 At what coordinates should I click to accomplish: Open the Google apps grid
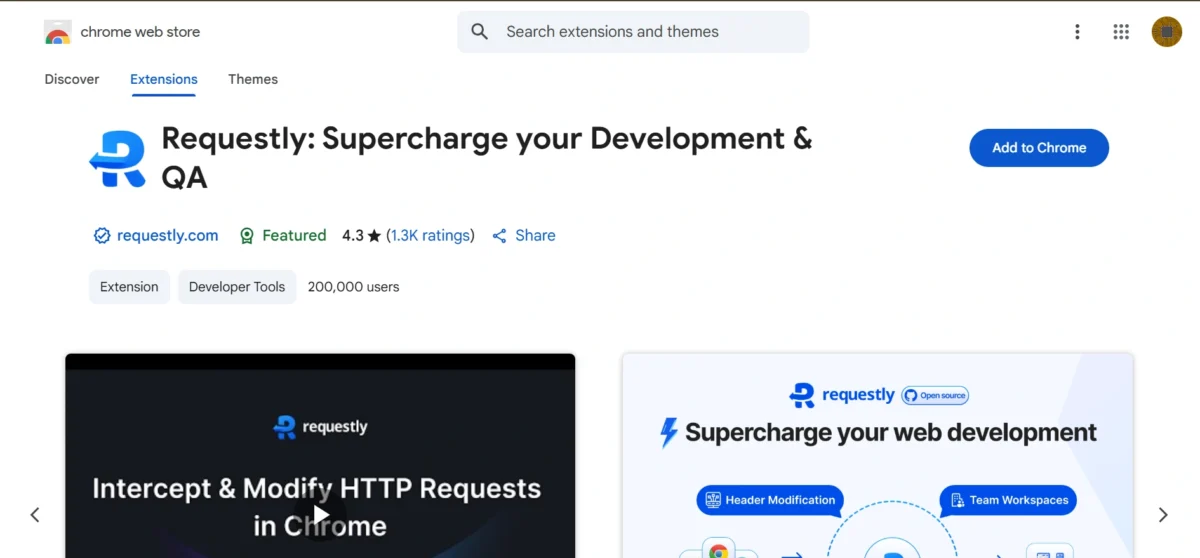point(1121,32)
